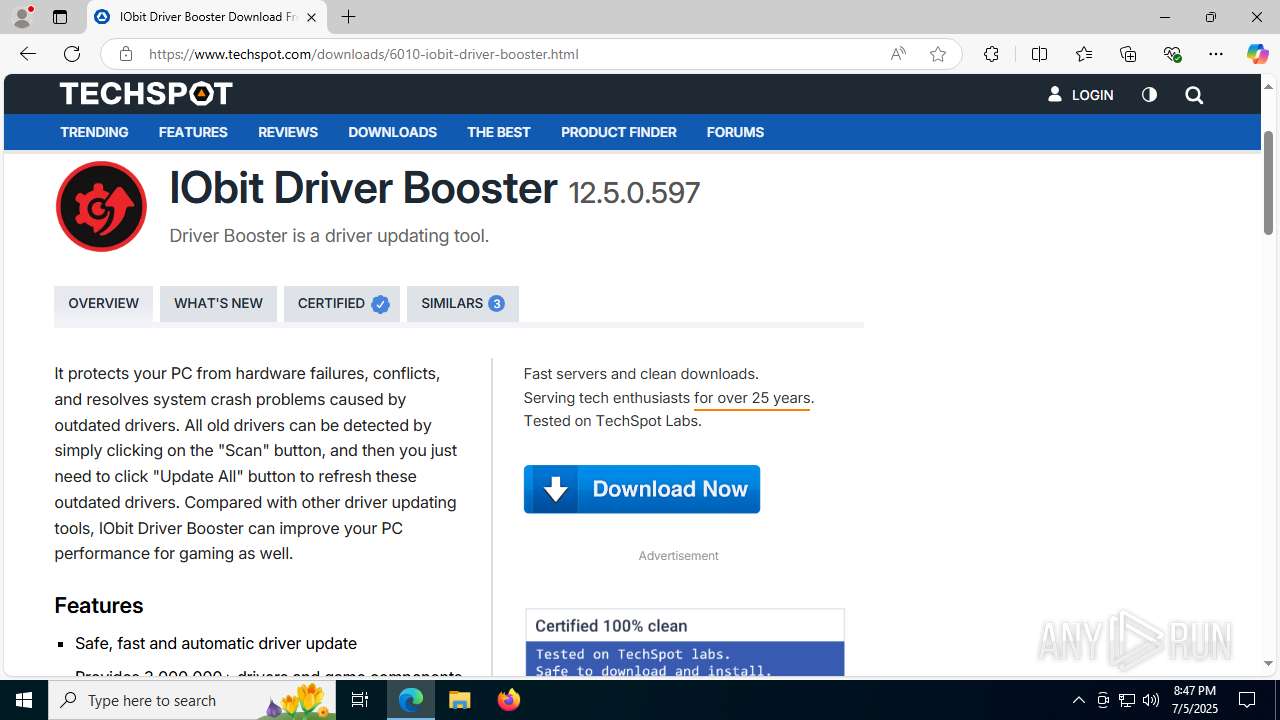Open the Windows Start menu
The image size is (1280, 720).
coord(24,700)
